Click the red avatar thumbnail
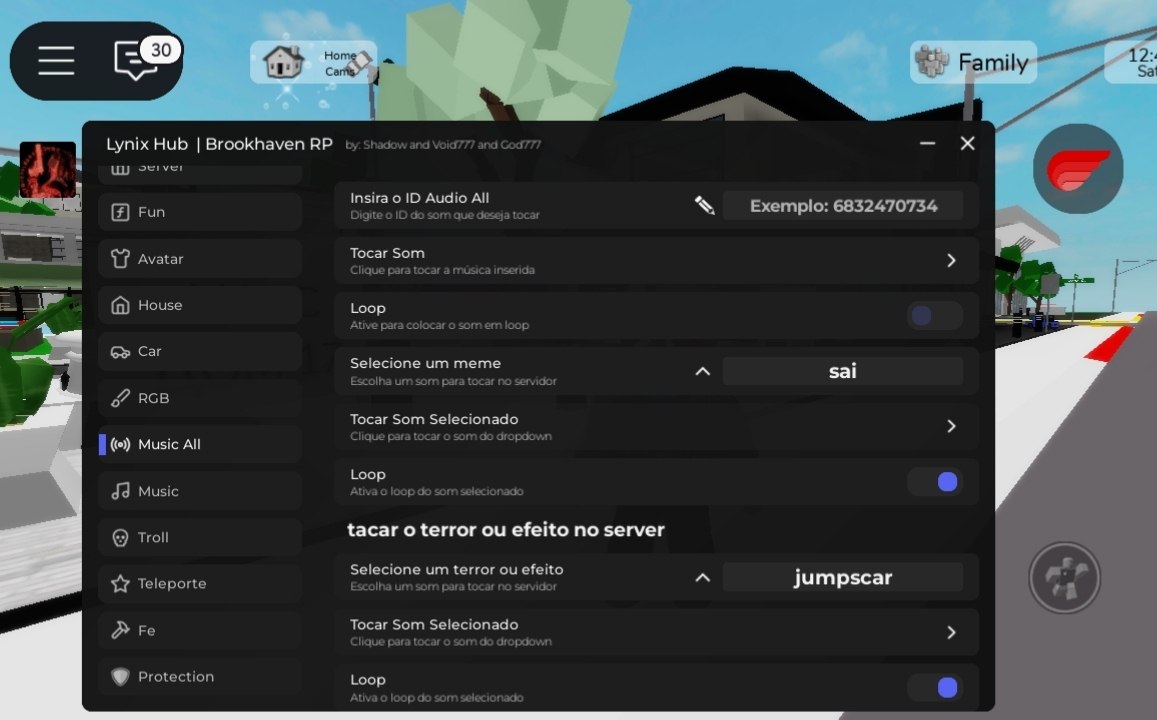The height and width of the screenshot is (720, 1157). pyautogui.click(x=47, y=169)
